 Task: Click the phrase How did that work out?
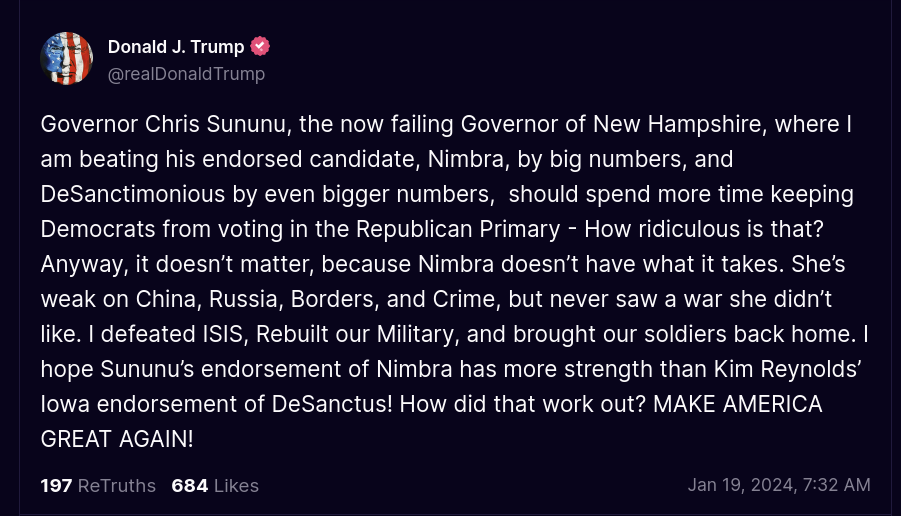coord(523,405)
